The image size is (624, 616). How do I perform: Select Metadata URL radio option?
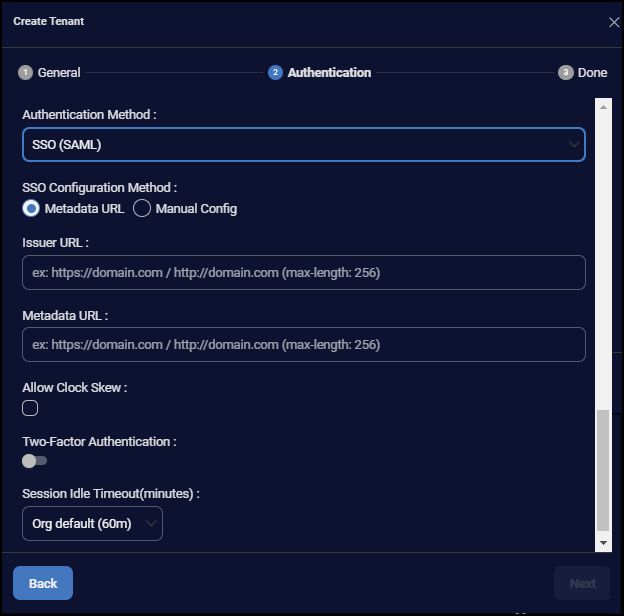31,209
